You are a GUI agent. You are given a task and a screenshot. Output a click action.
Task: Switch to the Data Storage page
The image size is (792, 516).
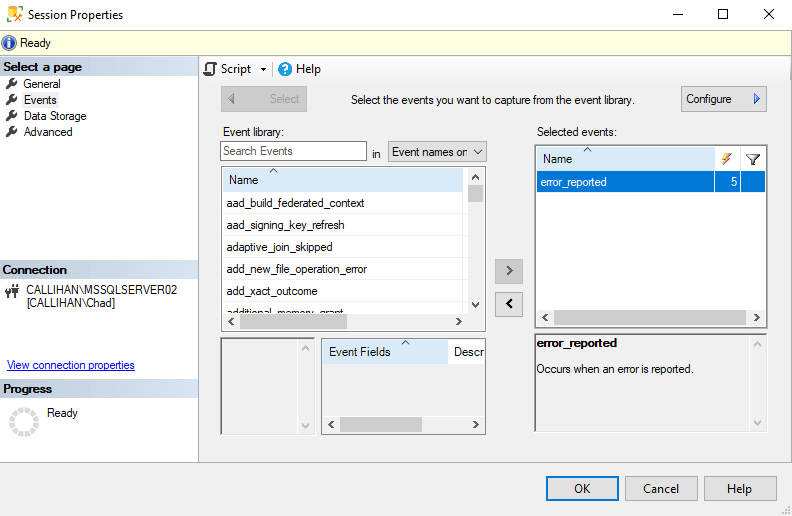(x=55, y=116)
